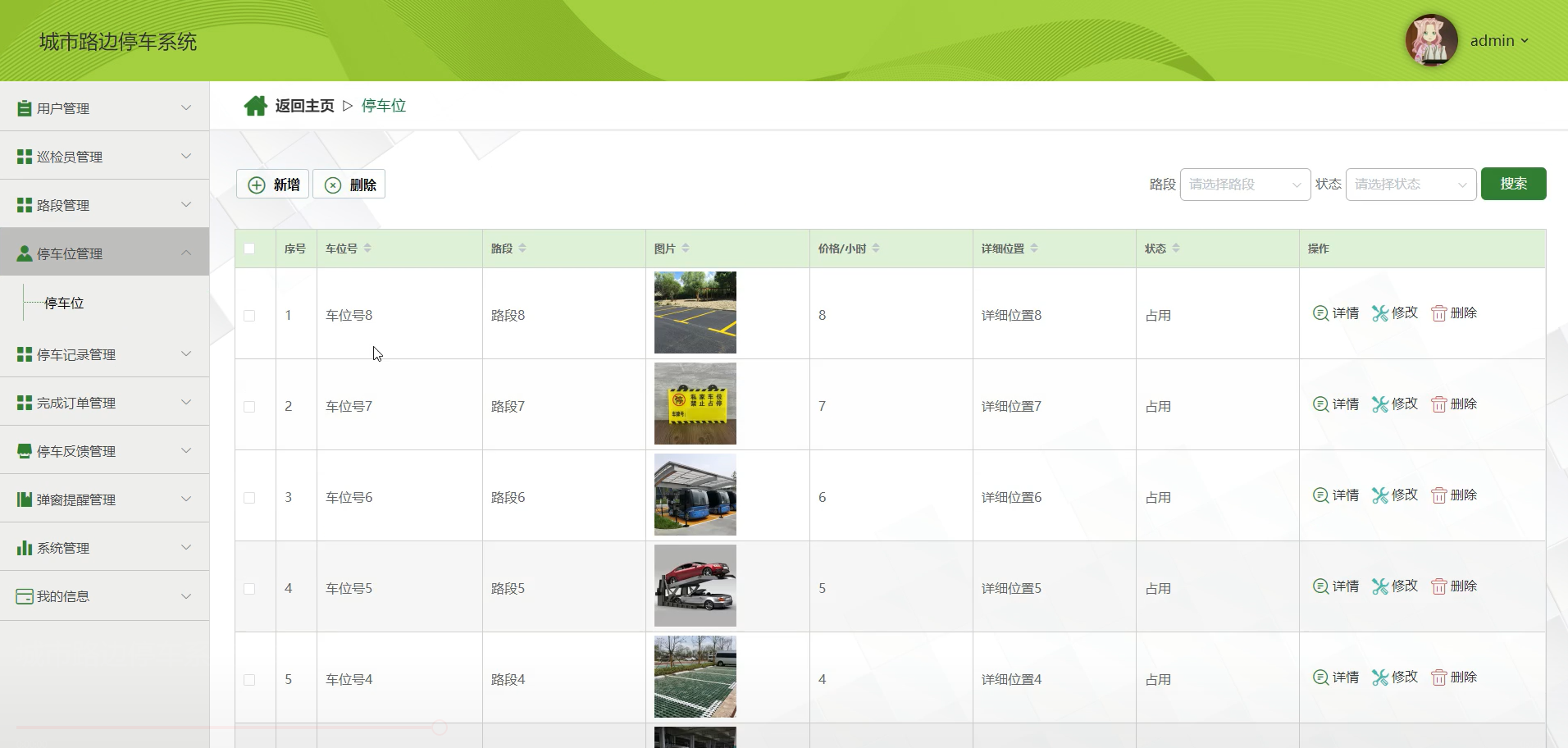This screenshot has width=1568, height=748.
Task: Open the 状态 filter dropdown
Action: (1411, 185)
